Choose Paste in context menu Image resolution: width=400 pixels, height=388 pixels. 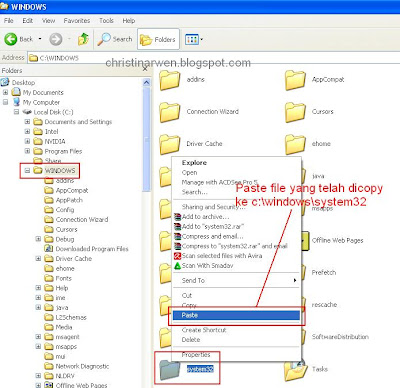(x=237, y=315)
